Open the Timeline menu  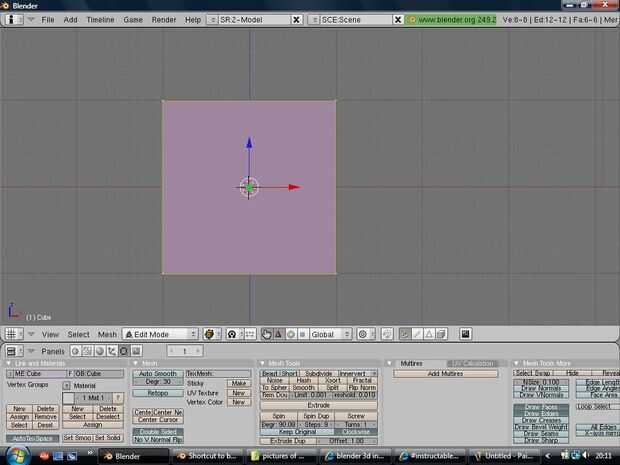point(100,19)
